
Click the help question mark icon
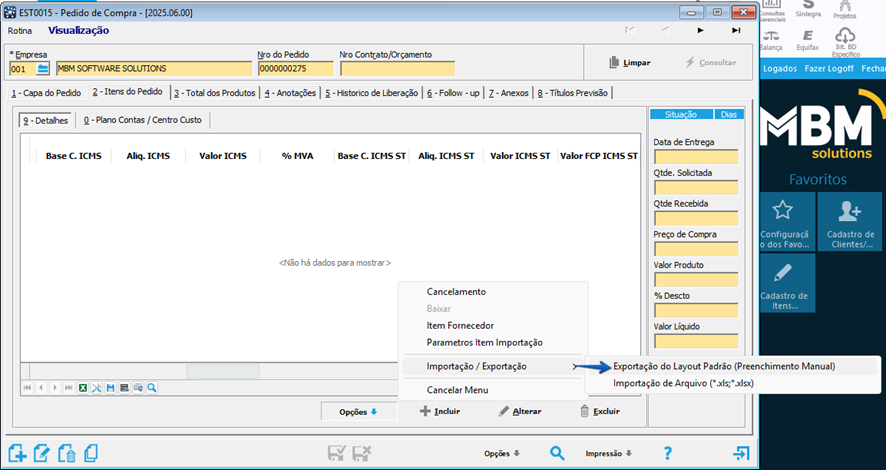[667, 453]
